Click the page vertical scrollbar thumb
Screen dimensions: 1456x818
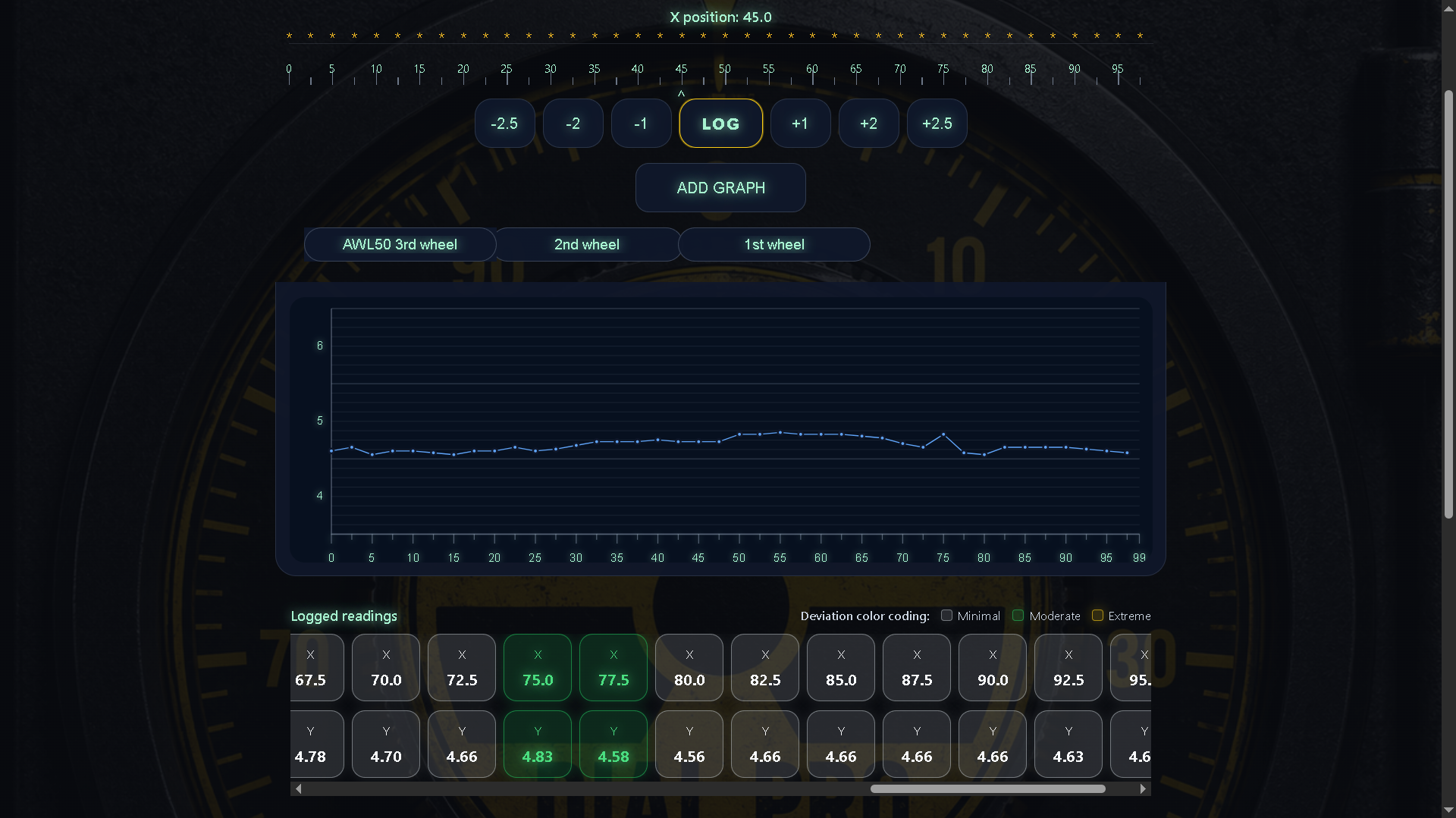coord(1448,304)
